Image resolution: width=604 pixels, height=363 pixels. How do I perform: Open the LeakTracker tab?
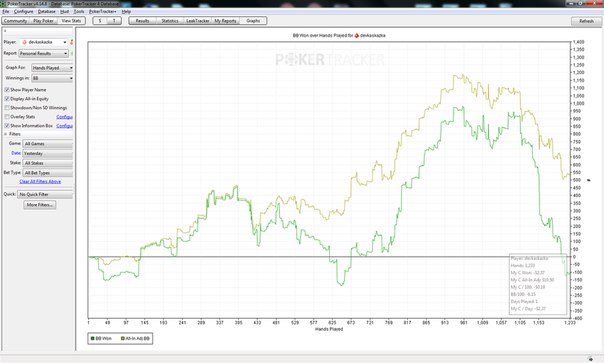pyautogui.click(x=198, y=21)
